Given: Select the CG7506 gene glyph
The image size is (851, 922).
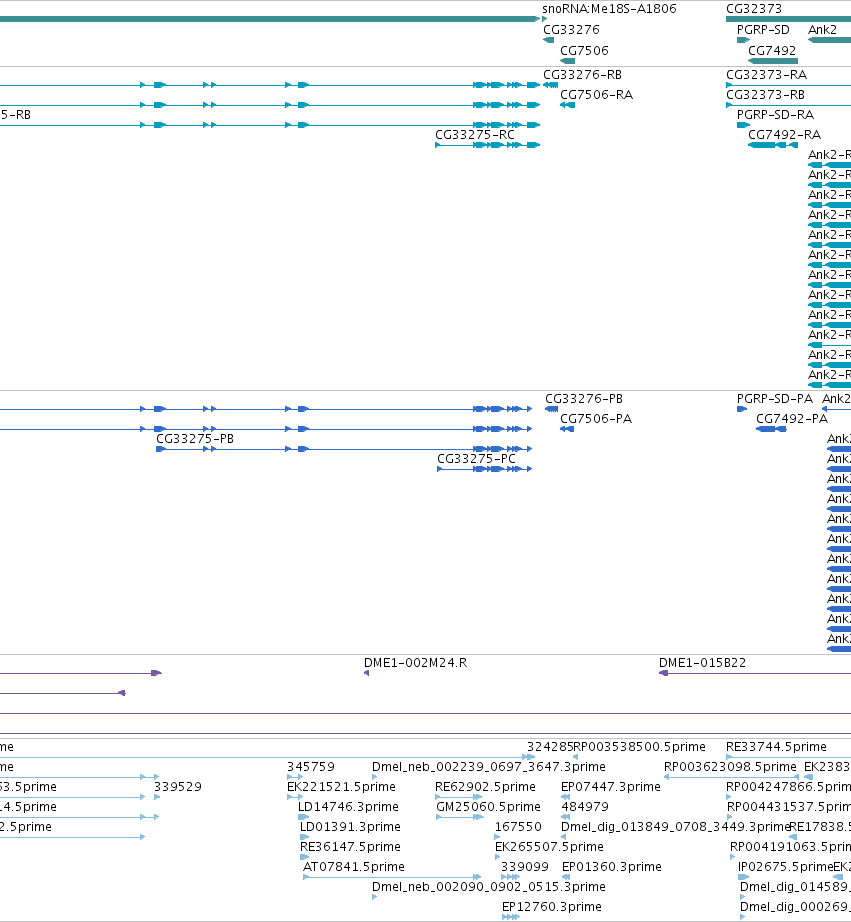Looking at the screenshot, I should point(568,61).
